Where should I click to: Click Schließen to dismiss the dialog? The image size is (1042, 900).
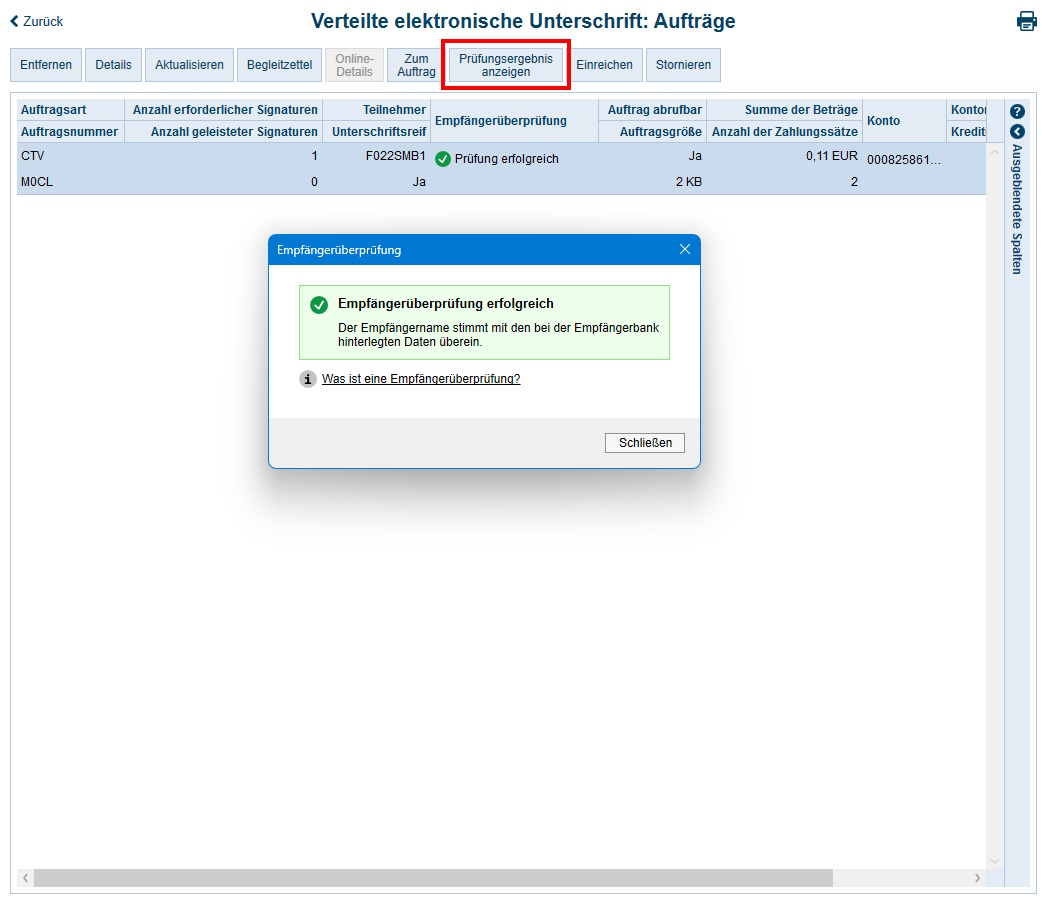[x=644, y=442]
